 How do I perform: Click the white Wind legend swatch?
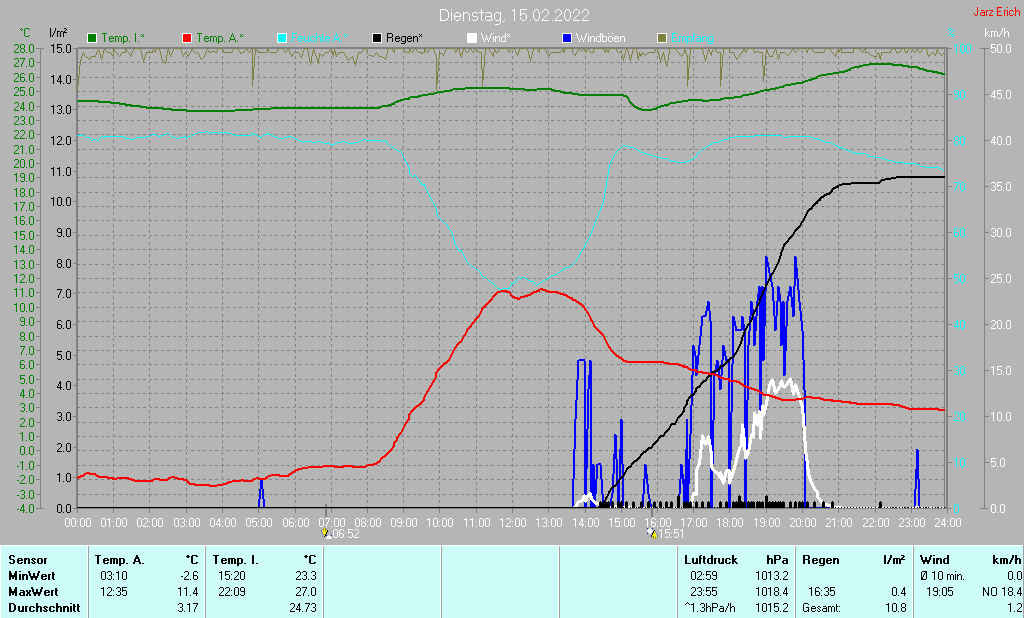click(x=472, y=38)
